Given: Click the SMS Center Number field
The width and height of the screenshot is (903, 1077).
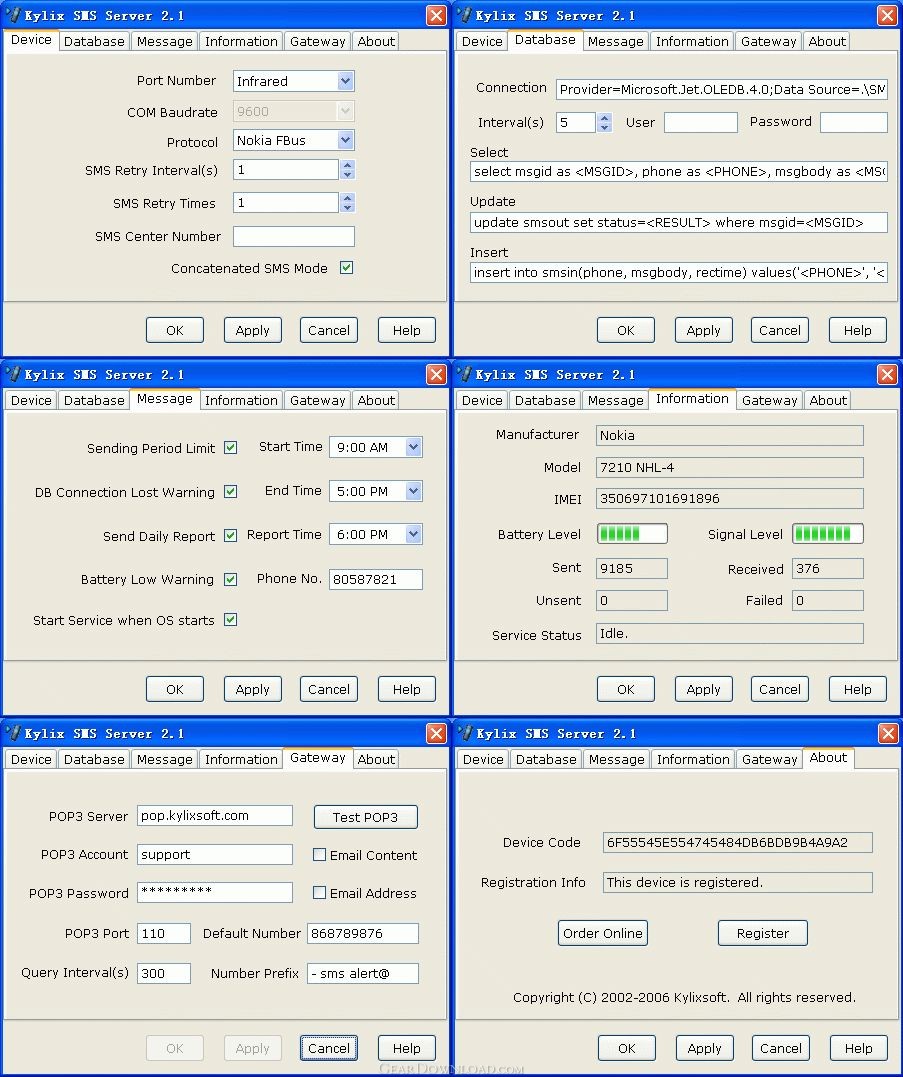Looking at the screenshot, I should (294, 236).
